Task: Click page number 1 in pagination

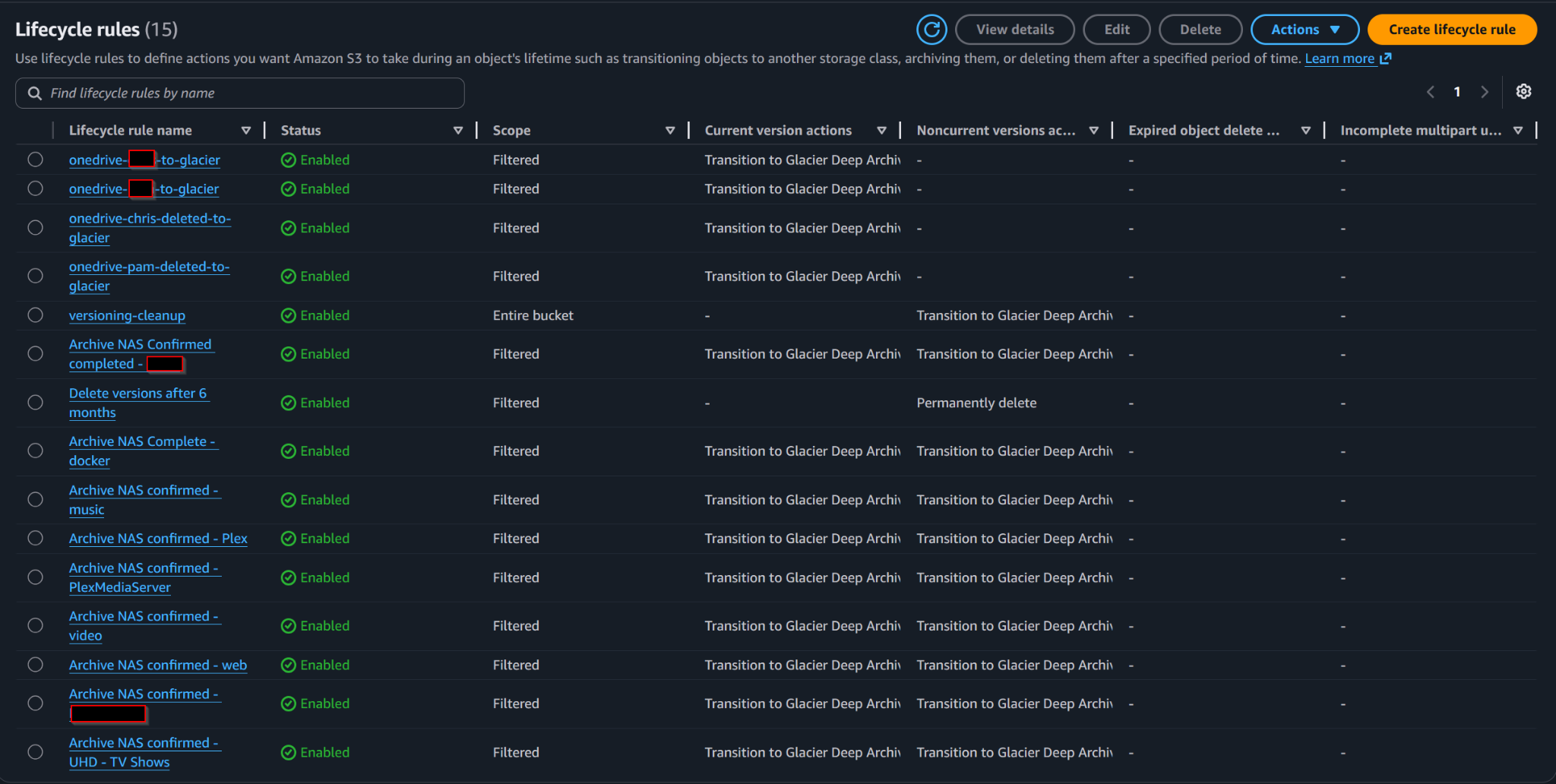Action: click(x=1457, y=92)
